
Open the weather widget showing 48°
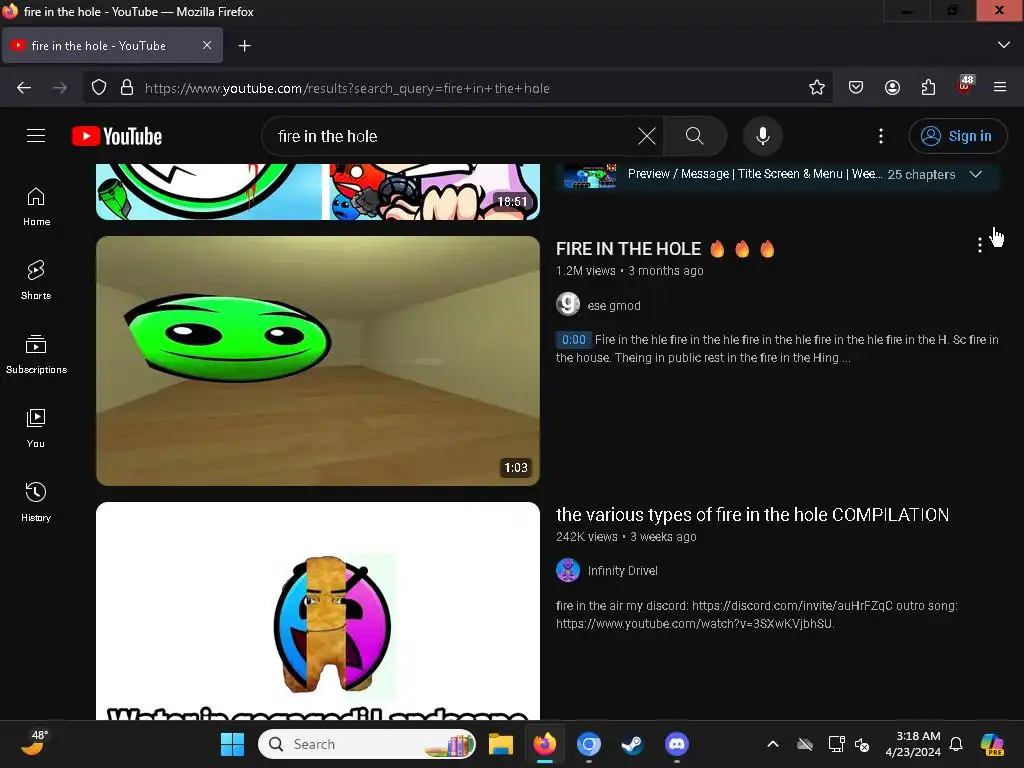(x=33, y=743)
